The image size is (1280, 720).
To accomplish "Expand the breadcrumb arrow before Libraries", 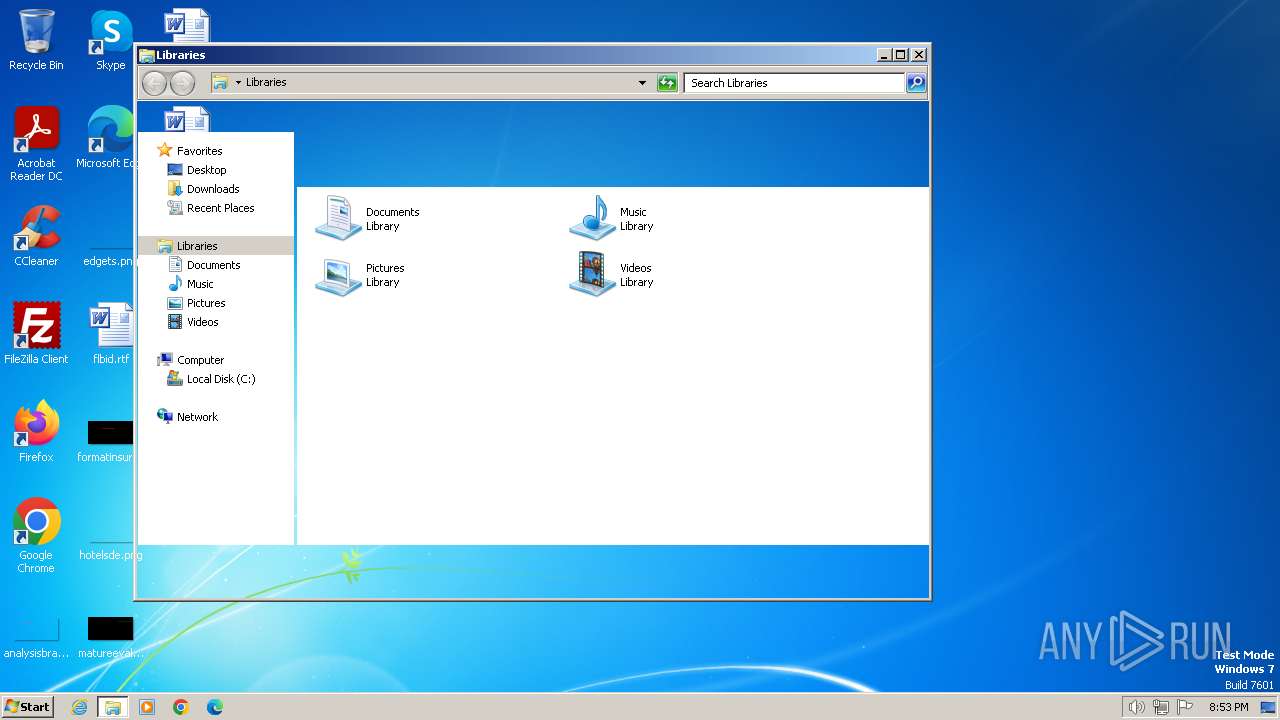I will click(x=238, y=83).
